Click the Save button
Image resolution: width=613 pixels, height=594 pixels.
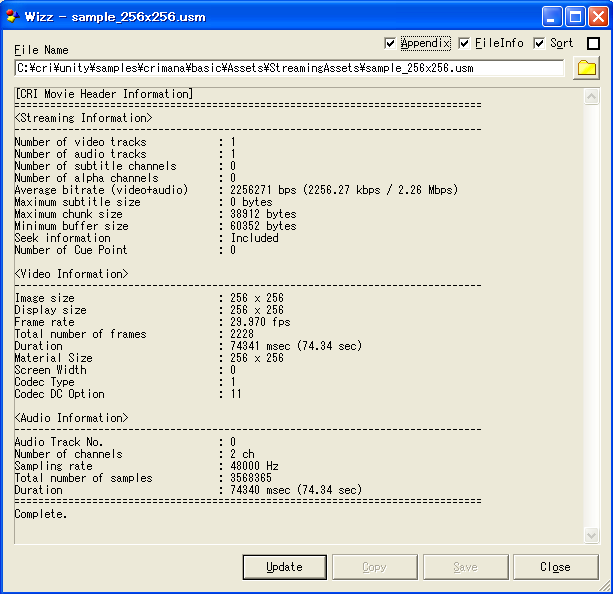pos(465,567)
